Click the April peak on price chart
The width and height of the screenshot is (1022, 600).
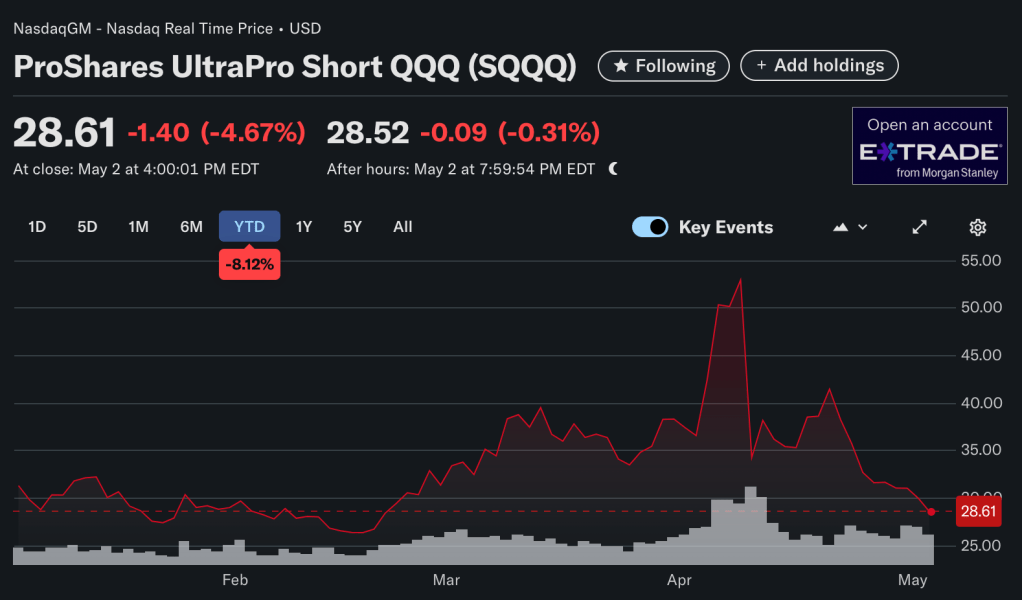[x=740, y=279]
